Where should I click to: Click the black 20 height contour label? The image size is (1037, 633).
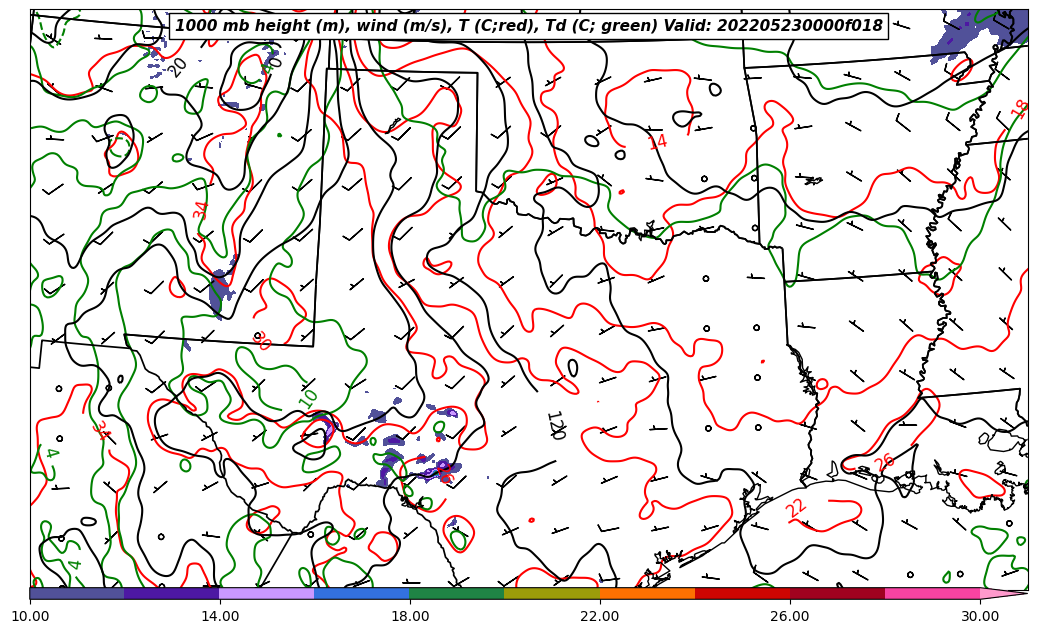[178, 67]
